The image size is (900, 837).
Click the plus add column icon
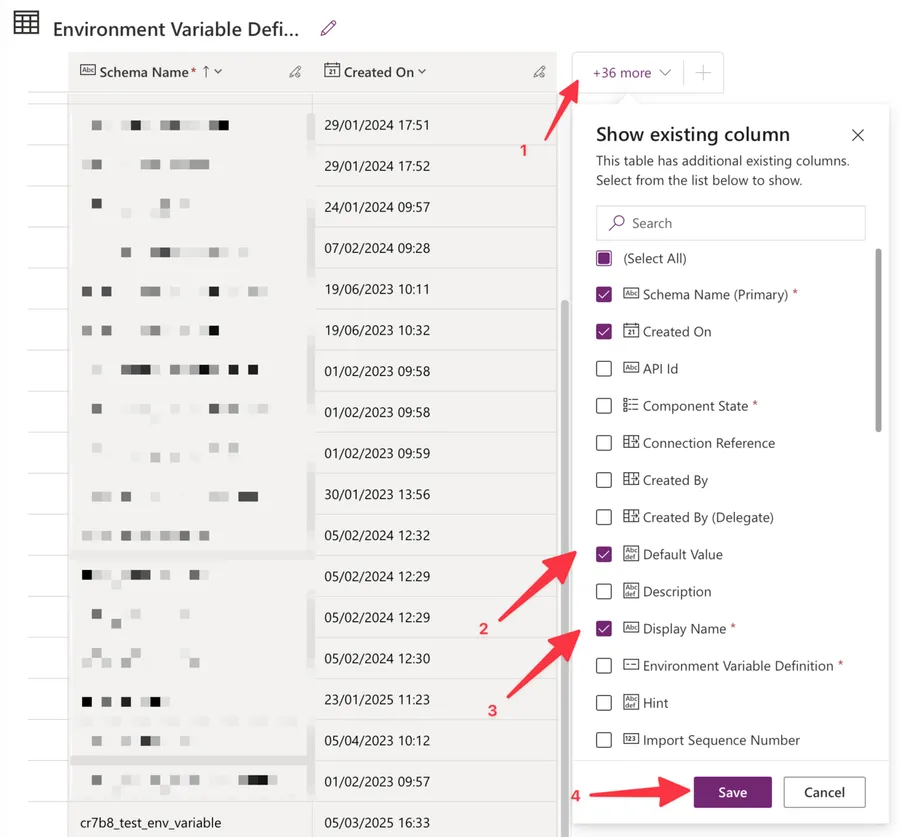pyautogui.click(x=703, y=73)
